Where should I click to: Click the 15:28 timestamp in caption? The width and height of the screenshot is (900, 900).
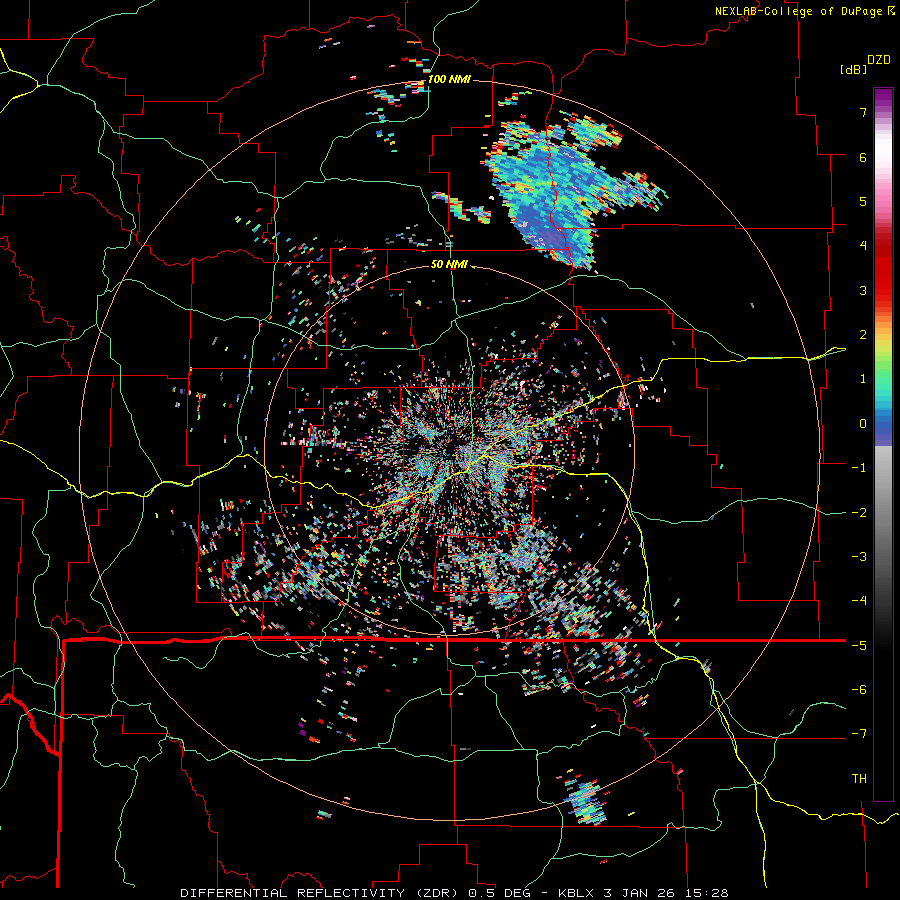[x=709, y=893]
